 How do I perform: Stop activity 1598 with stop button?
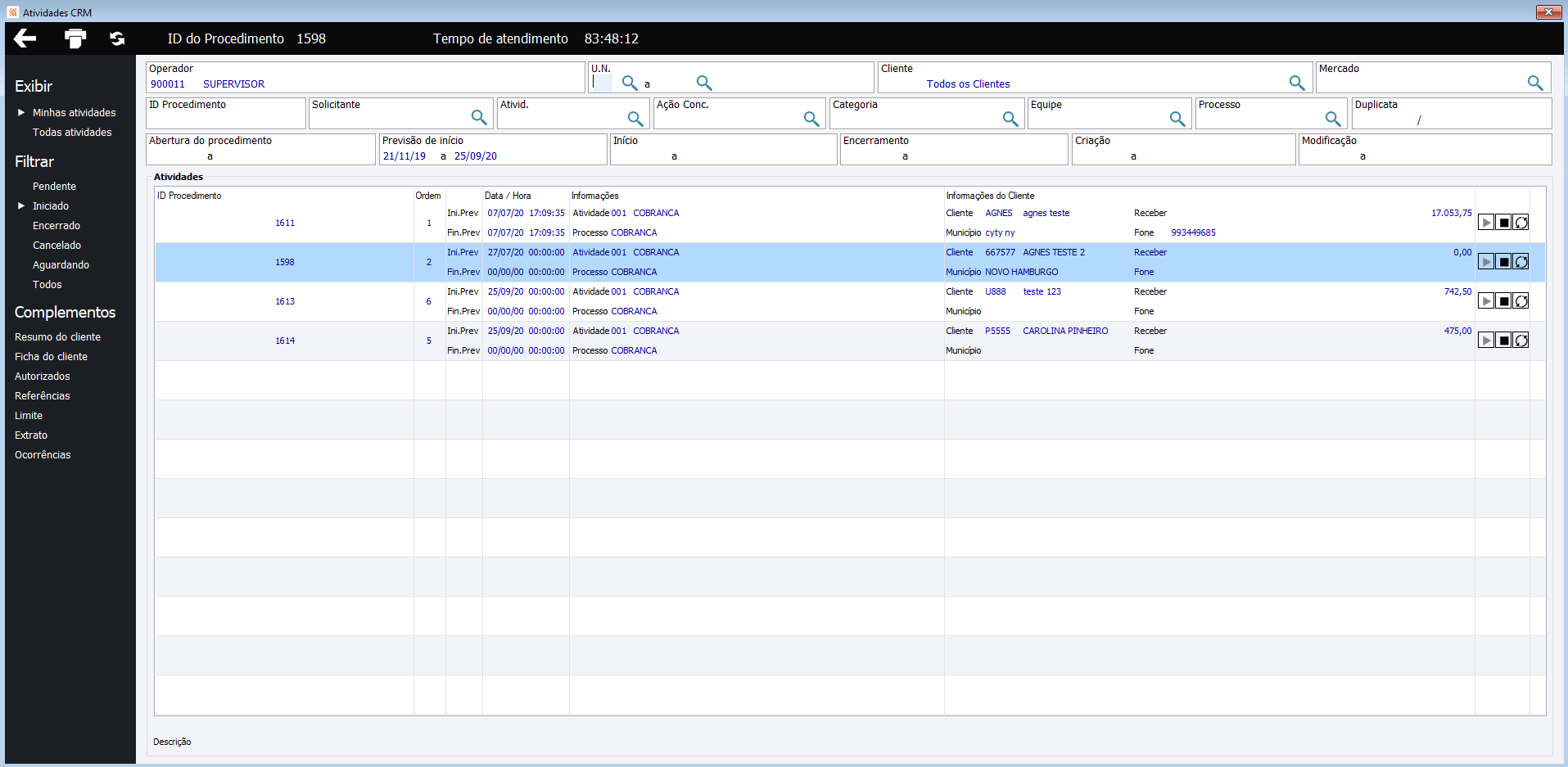tap(1503, 262)
